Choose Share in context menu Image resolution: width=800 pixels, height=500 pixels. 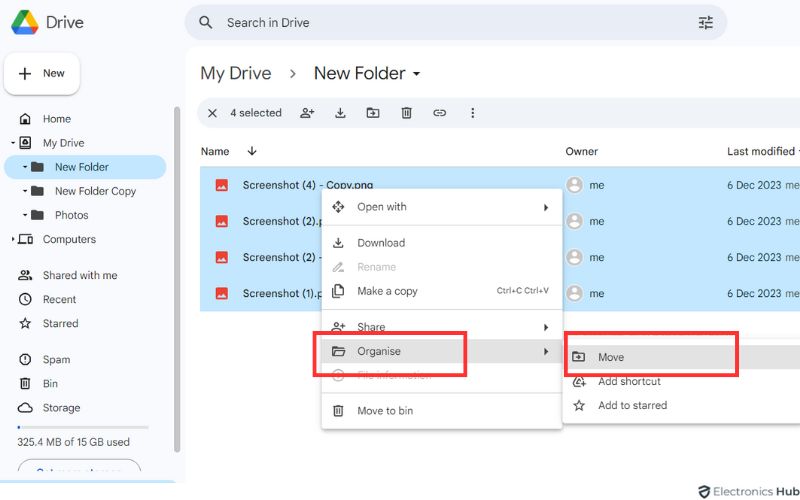pyautogui.click(x=442, y=327)
